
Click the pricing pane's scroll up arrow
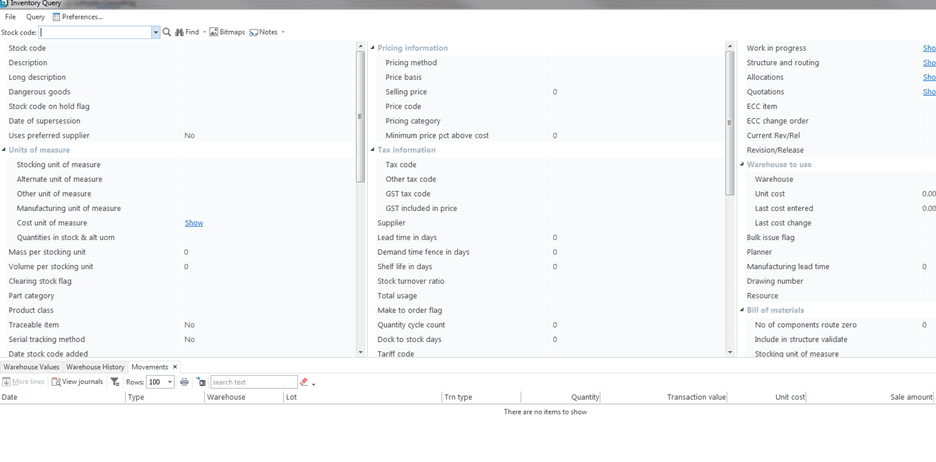coord(729,46)
